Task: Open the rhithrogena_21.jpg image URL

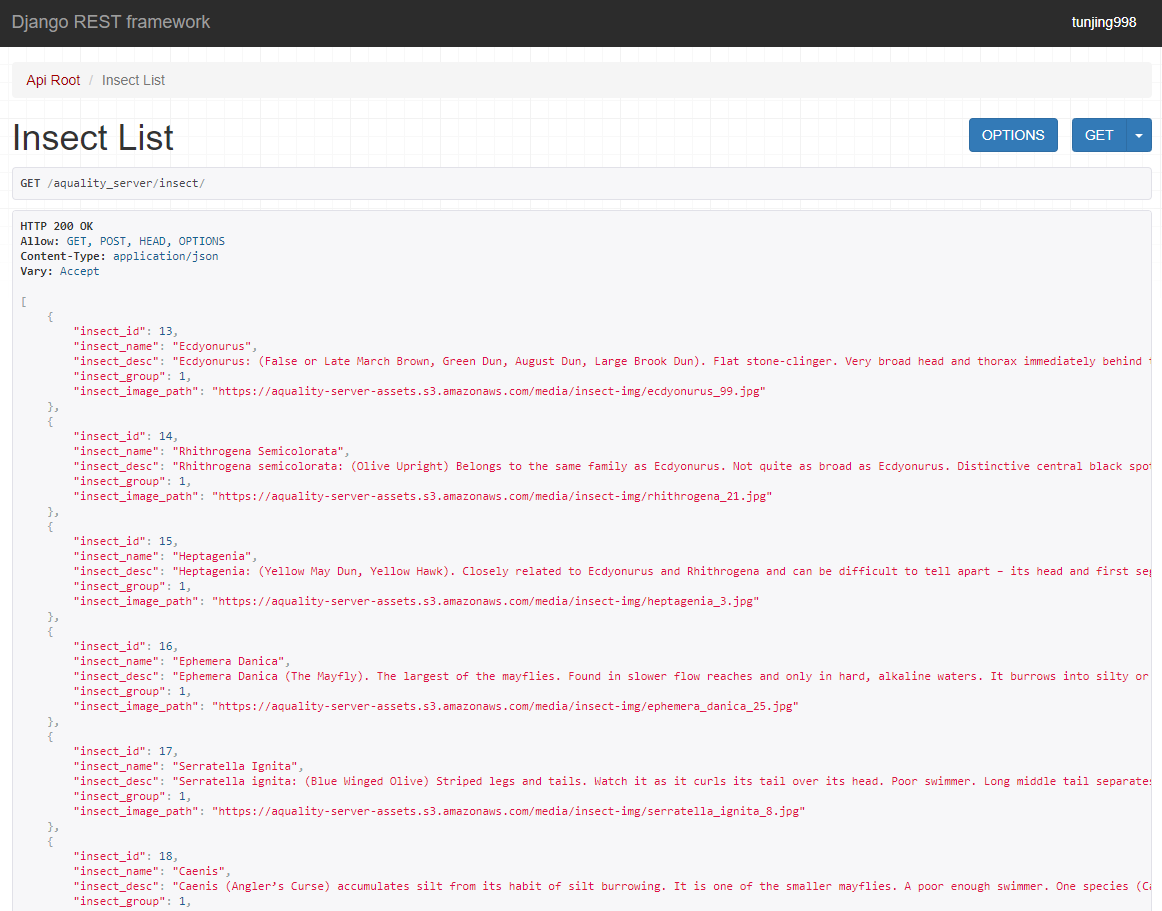Action: (492, 496)
